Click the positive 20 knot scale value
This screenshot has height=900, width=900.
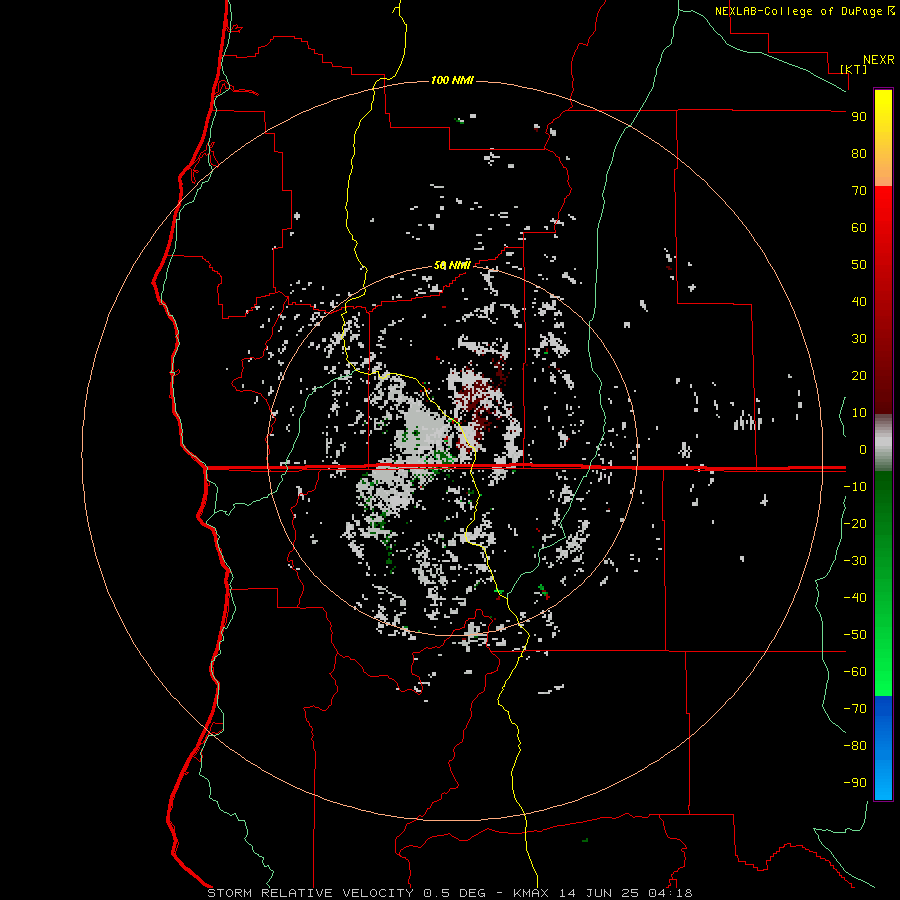point(859,375)
